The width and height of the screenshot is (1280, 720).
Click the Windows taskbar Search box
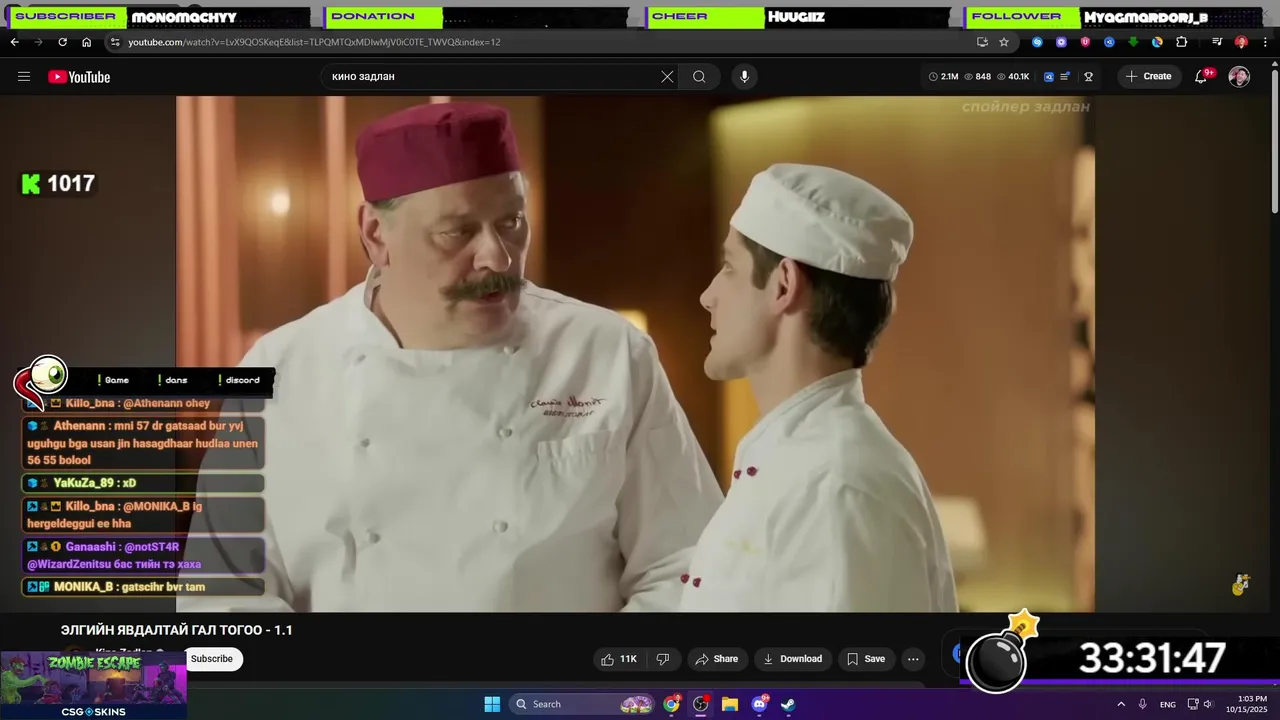[x=584, y=704]
